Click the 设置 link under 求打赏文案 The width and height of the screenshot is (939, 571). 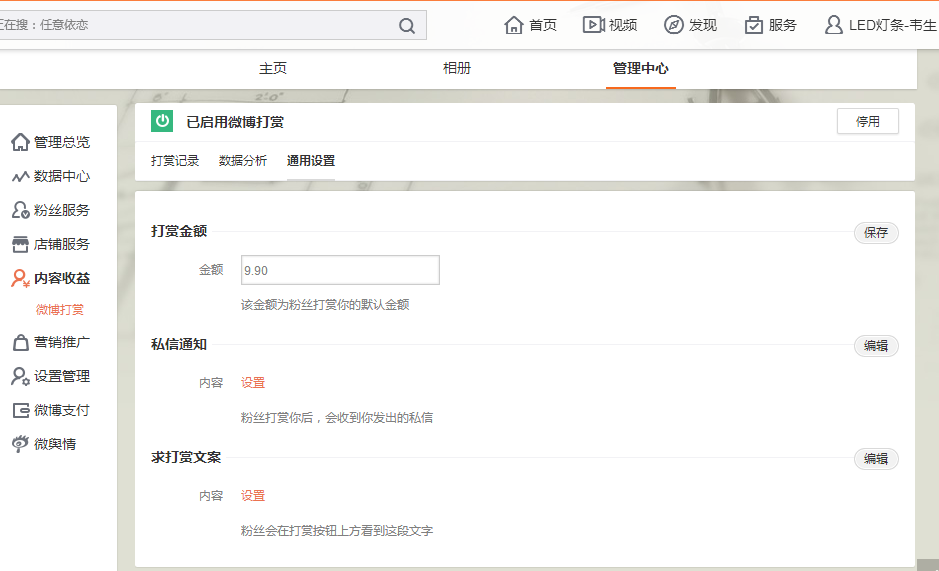(x=253, y=496)
